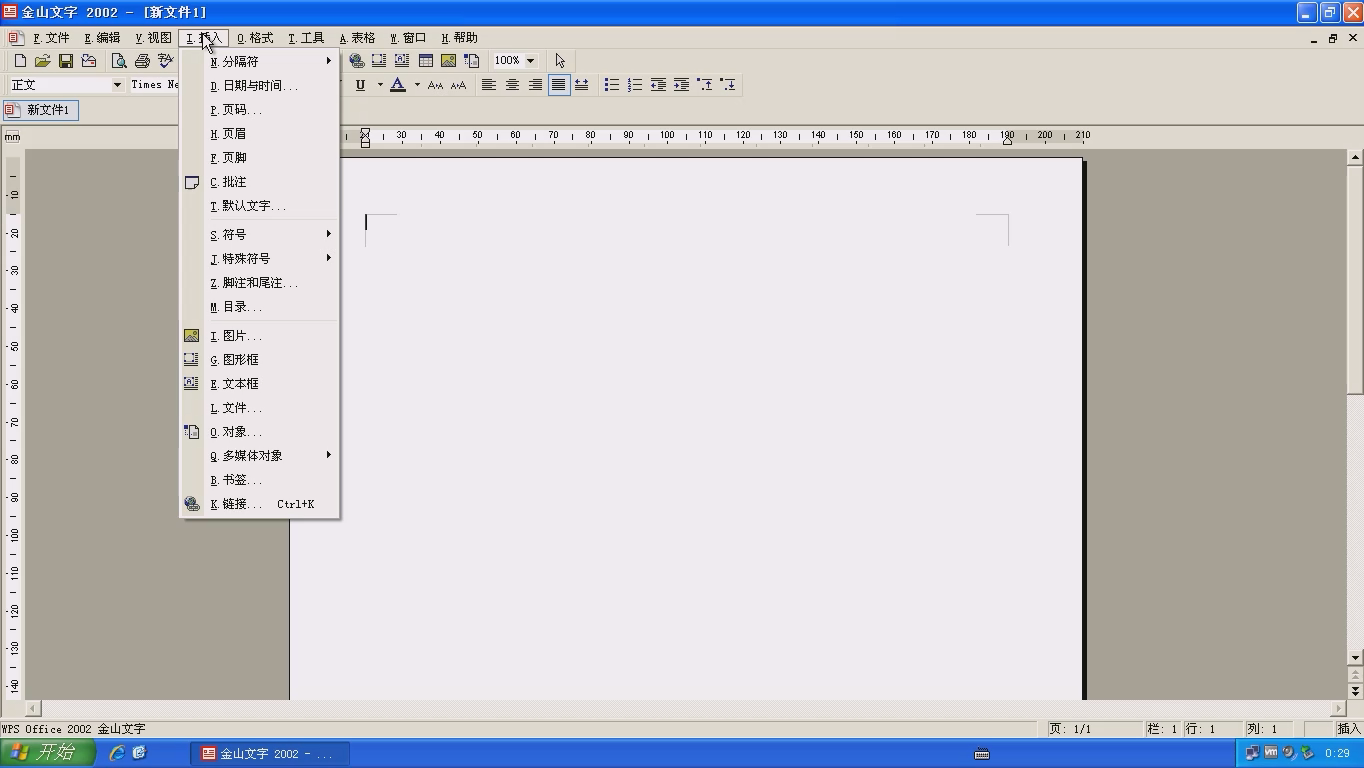This screenshot has height=768, width=1364.
Task: Choose 页码 from the Insert menu
Action: click(x=260, y=110)
